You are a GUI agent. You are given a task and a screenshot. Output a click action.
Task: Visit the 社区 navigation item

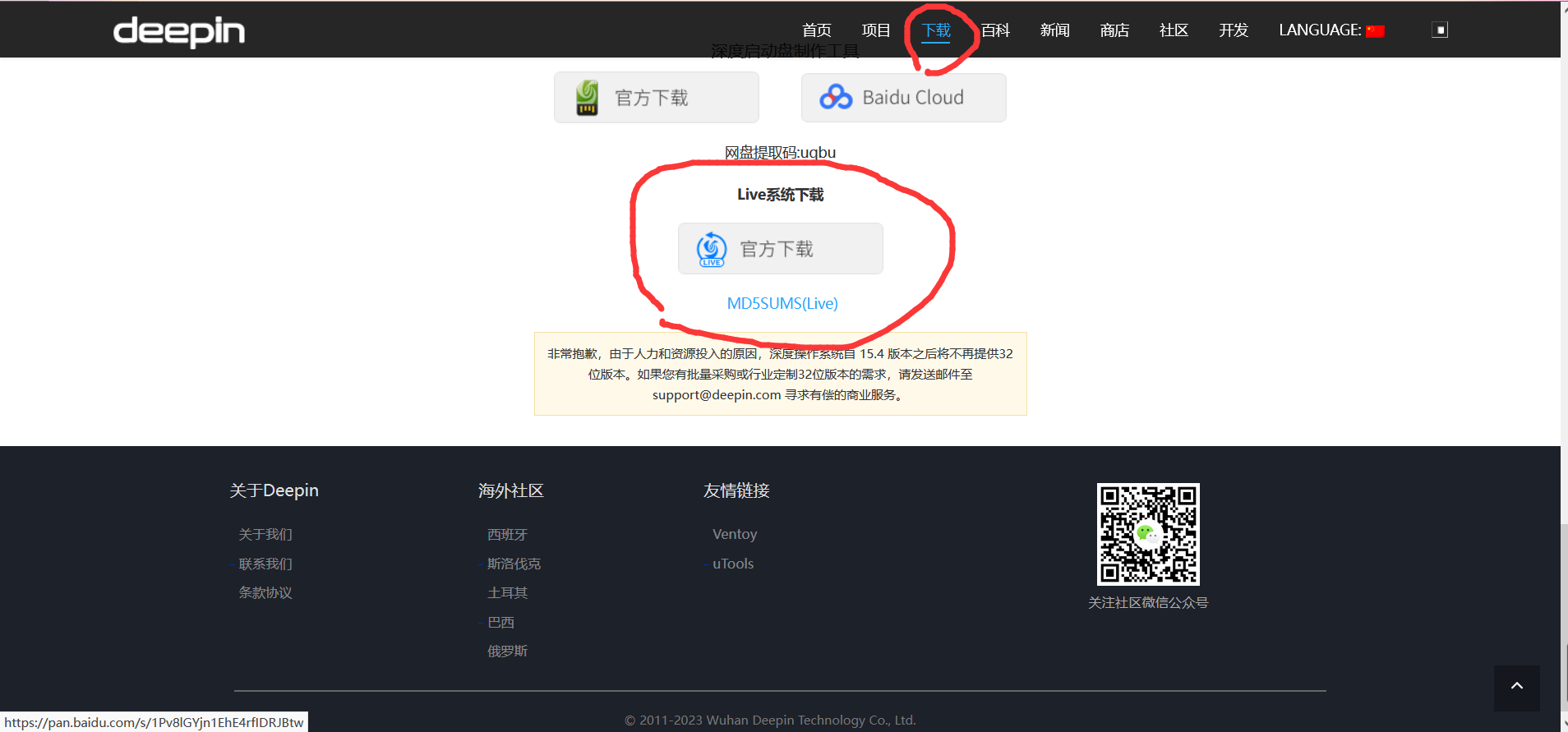[1174, 30]
